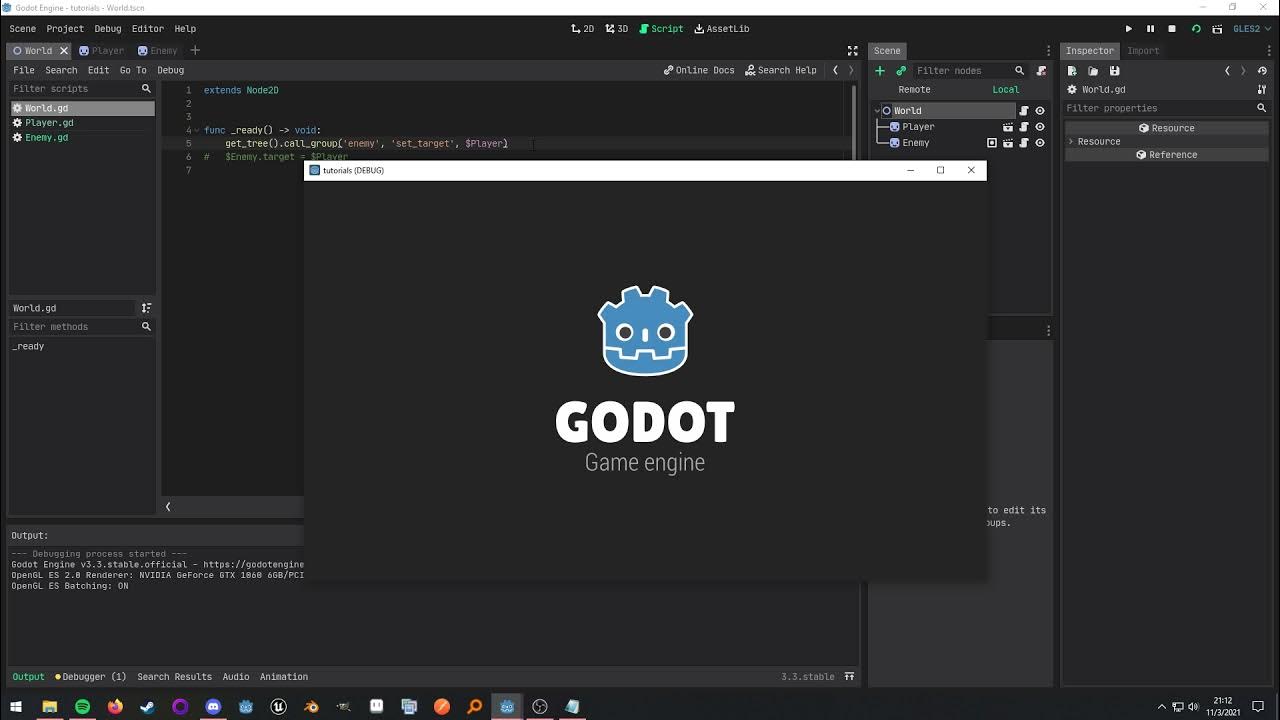1280x720 pixels.
Task: Open the Debug menu in top bar
Action: 107,29
